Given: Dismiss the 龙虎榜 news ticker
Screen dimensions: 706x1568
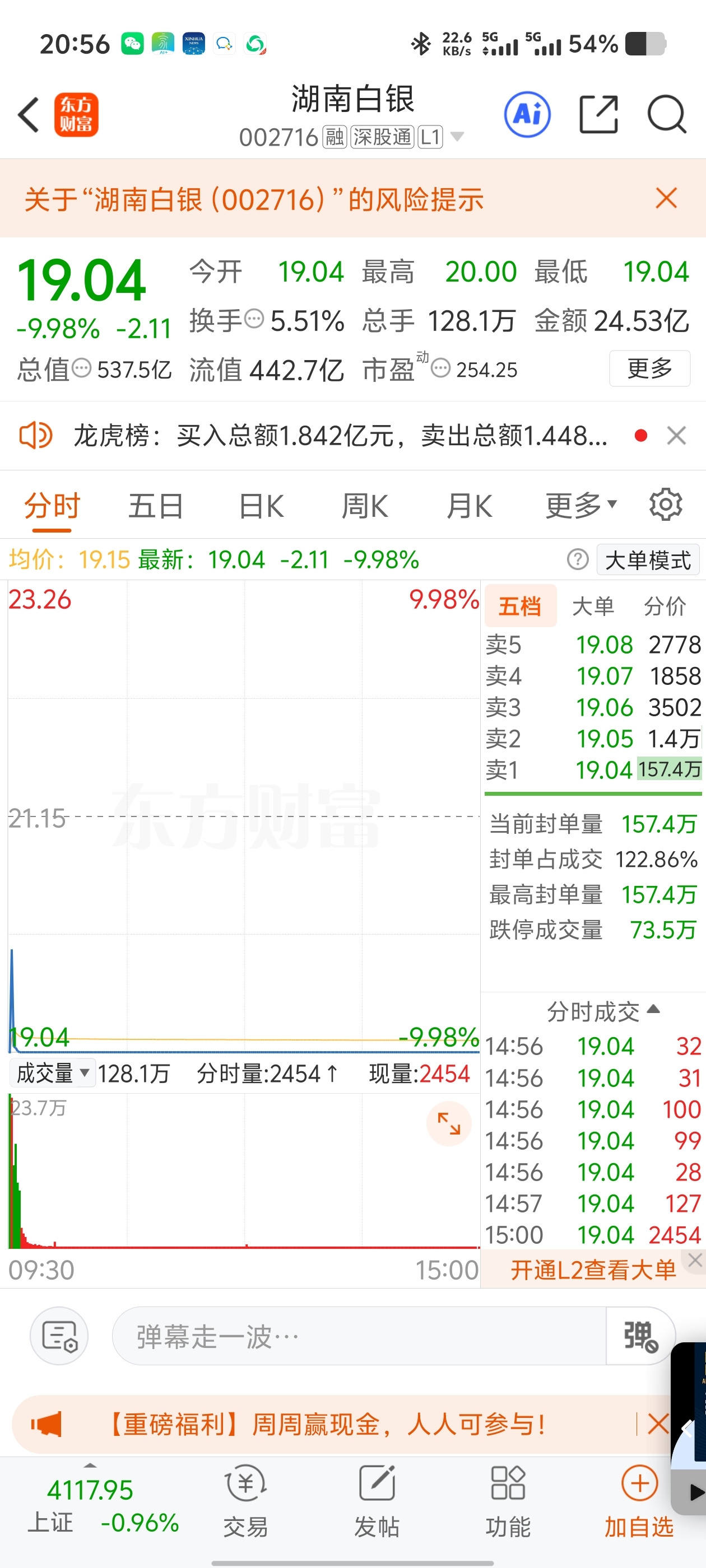Looking at the screenshot, I should coord(676,436).
